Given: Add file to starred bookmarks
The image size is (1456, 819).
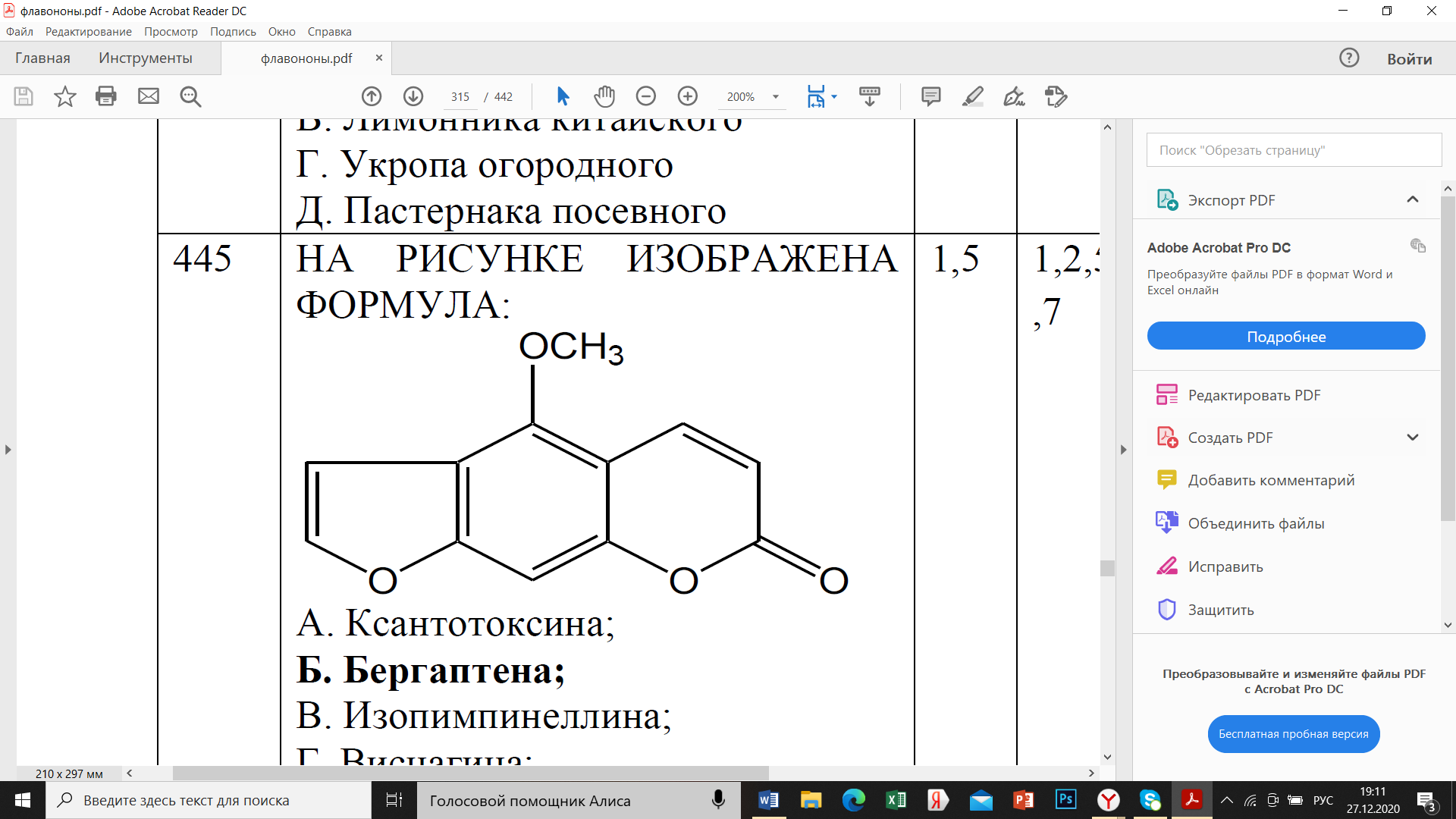Looking at the screenshot, I should 65,96.
